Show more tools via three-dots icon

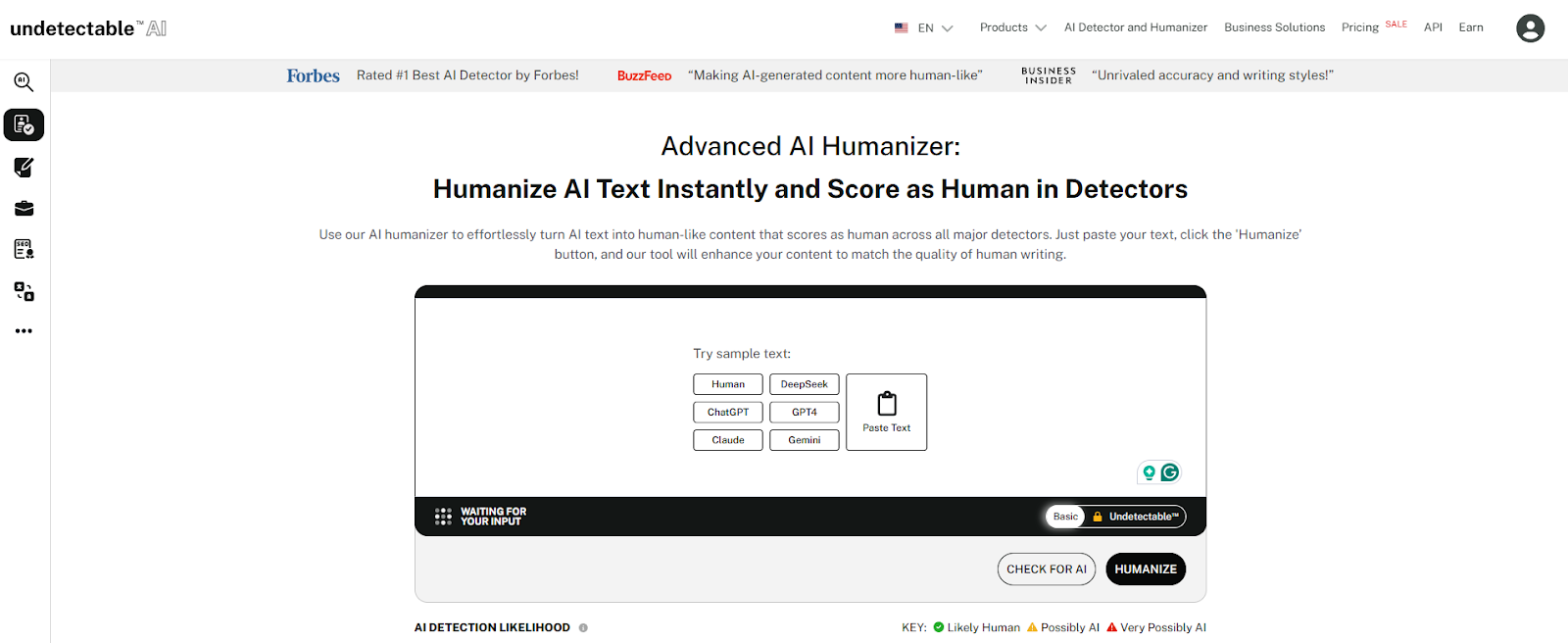point(24,331)
